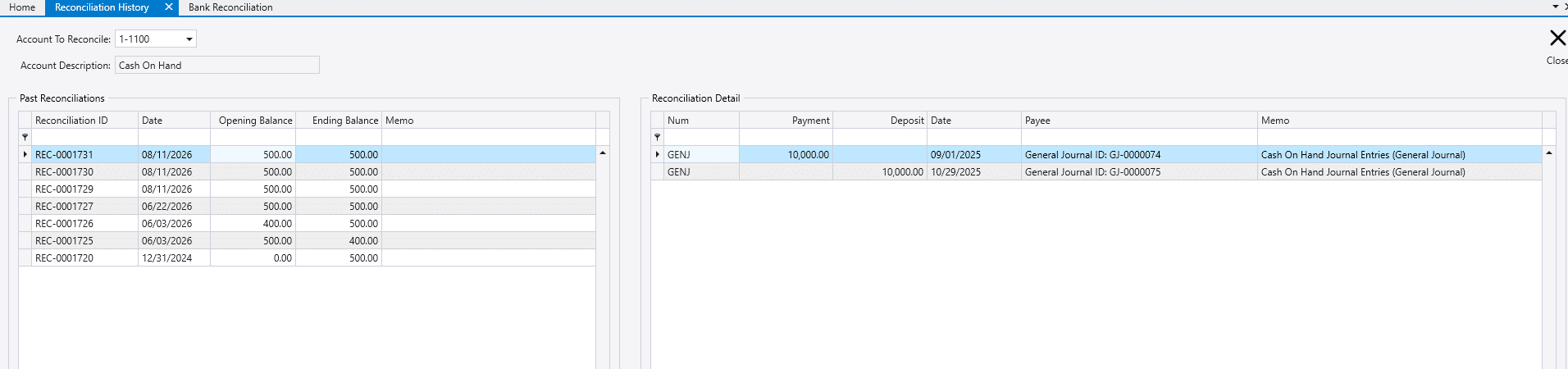The height and width of the screenshot is (369, 1568).
Task: Click date 06/22/2026 cell
Action: 174,206
